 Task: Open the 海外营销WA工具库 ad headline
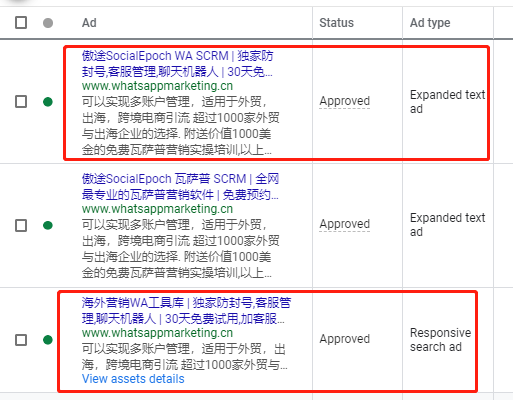coord(186,311)
